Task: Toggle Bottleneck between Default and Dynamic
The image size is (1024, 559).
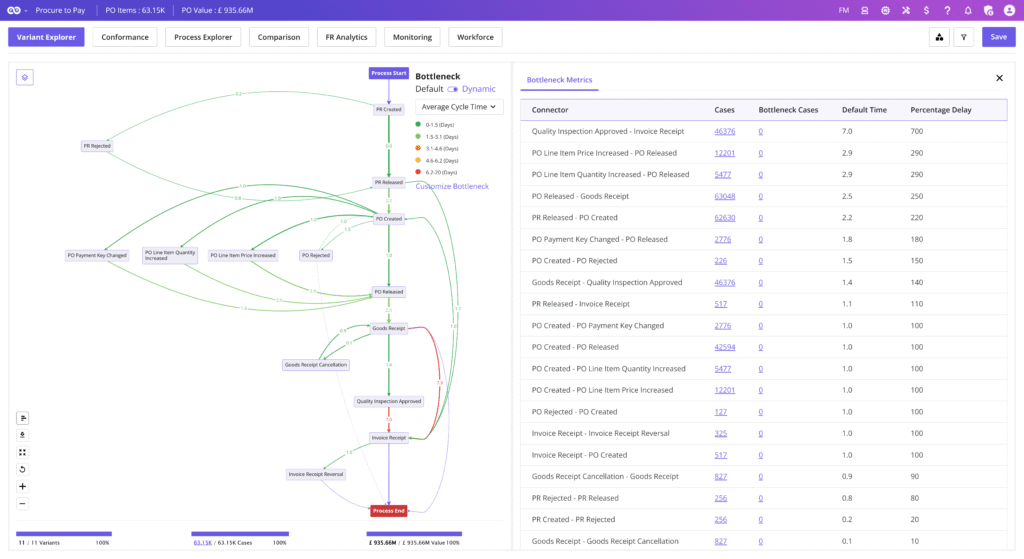Action: click(452, 89)
